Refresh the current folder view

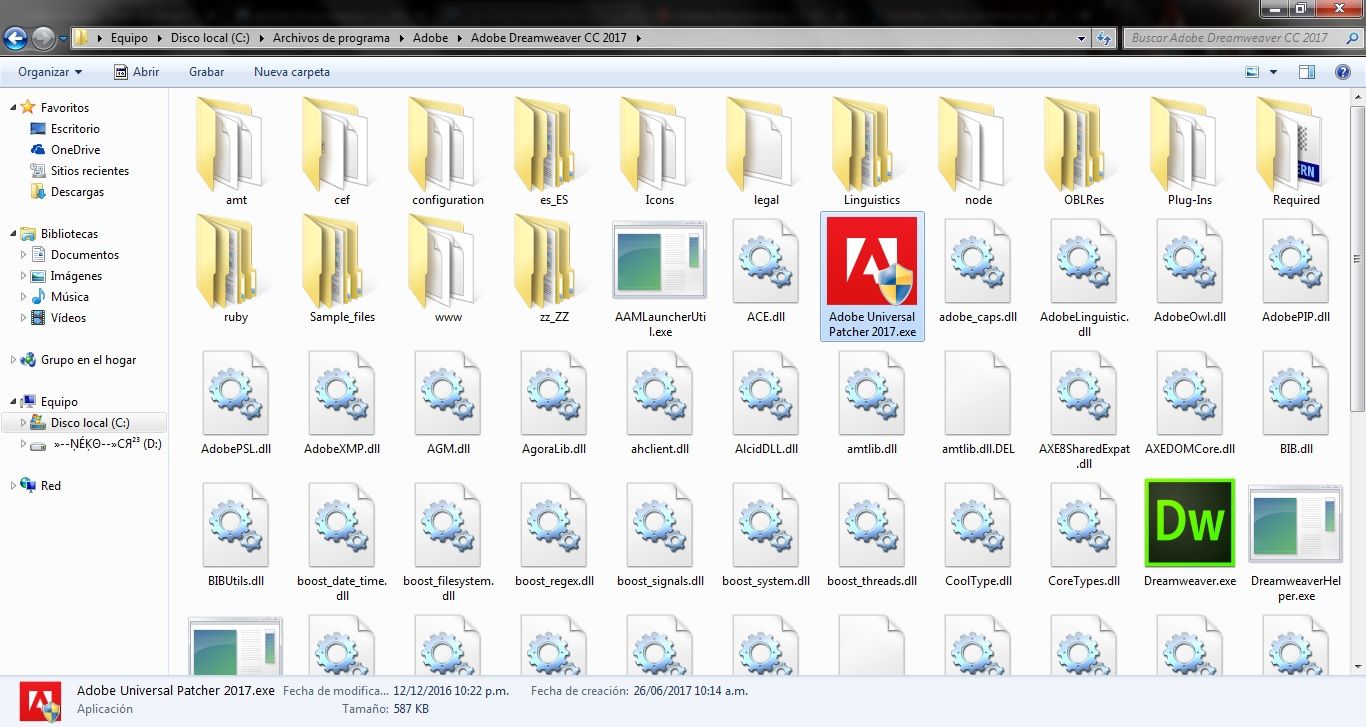[1104, 38]
